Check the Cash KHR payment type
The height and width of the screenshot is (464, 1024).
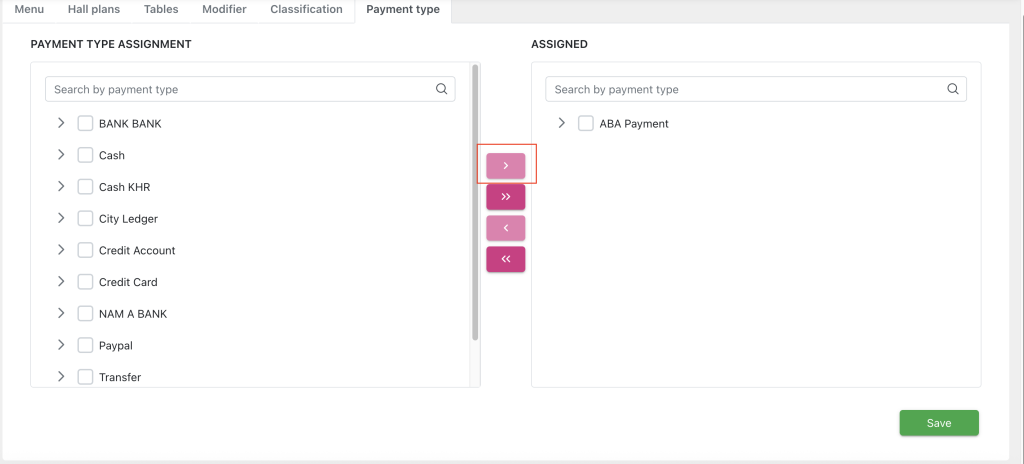pyautogui.click(x=85, y=187)
